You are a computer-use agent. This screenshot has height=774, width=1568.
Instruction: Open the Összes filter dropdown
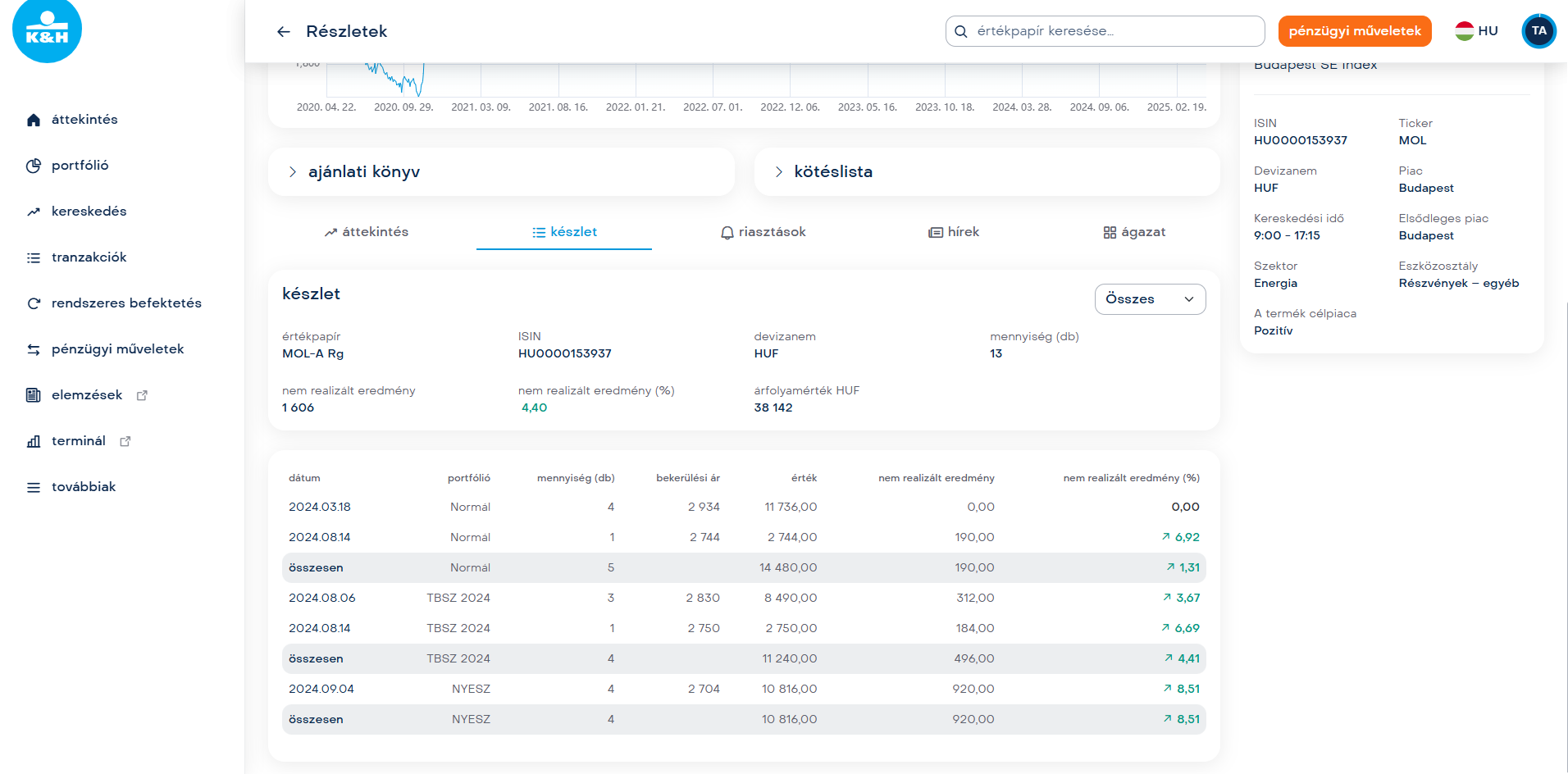(x=1149, y=299)
